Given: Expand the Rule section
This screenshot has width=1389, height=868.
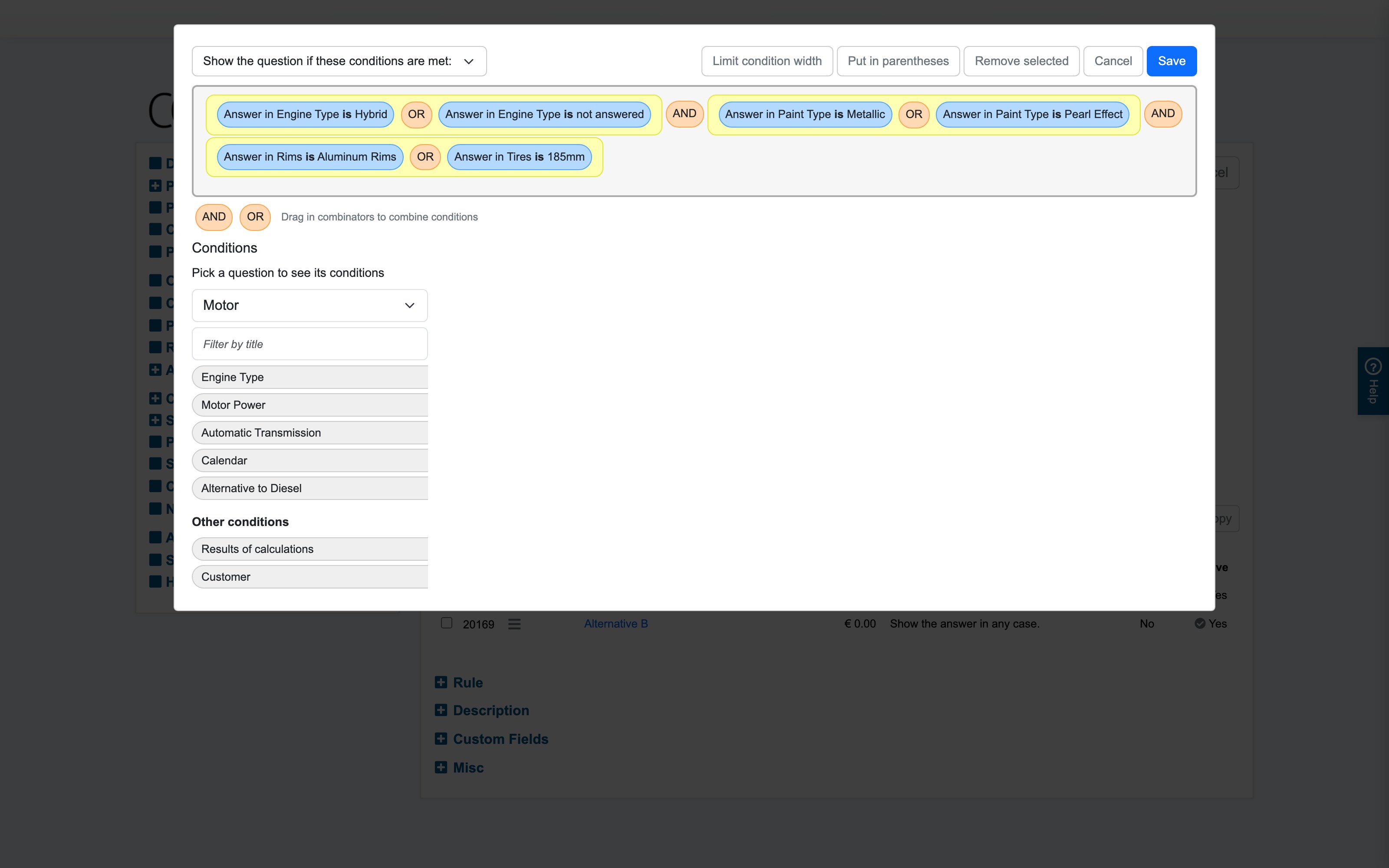Looking at the screenshot, I should coord(441,682).
